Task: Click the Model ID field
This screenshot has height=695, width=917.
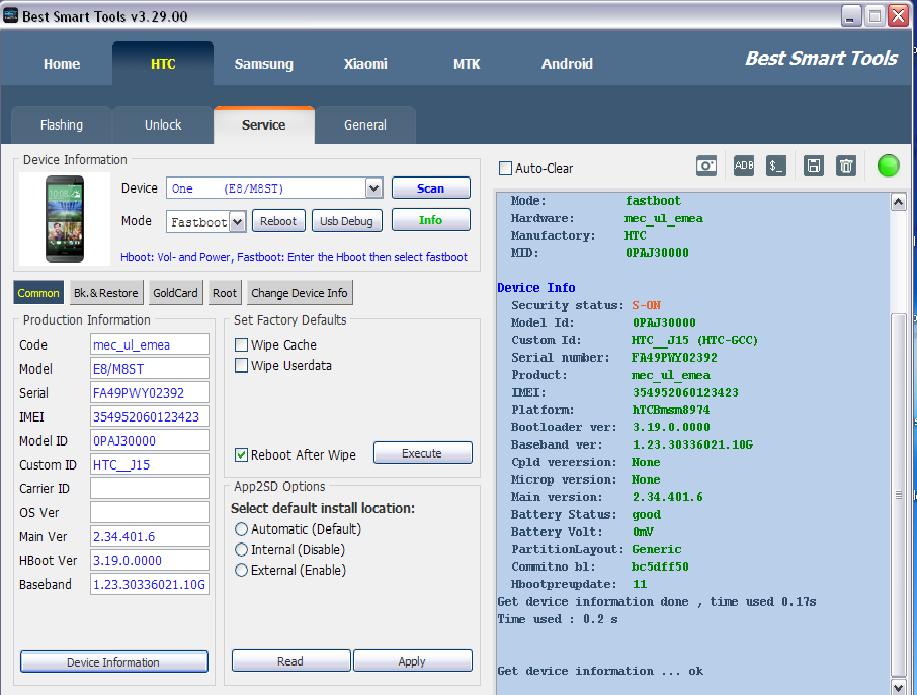Action: click(x=150, y=441)
